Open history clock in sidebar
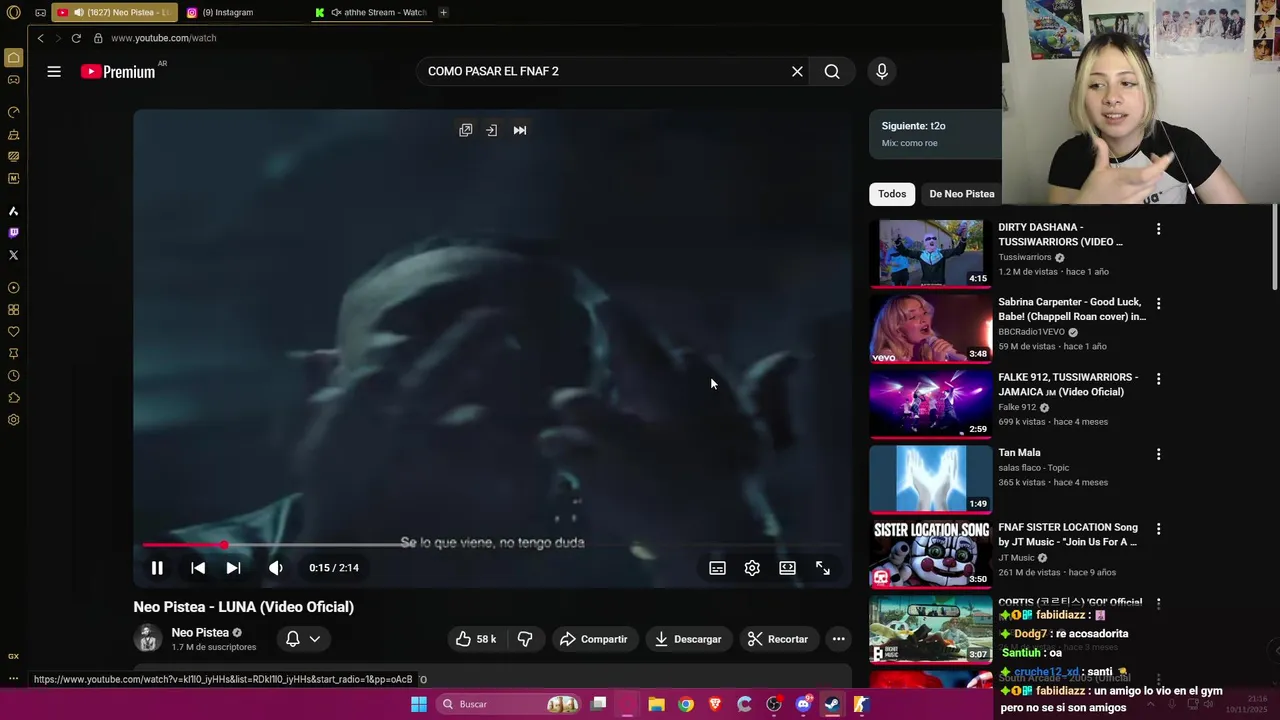This screenshot has width=1280, height=720. click(x=13, y=376)
